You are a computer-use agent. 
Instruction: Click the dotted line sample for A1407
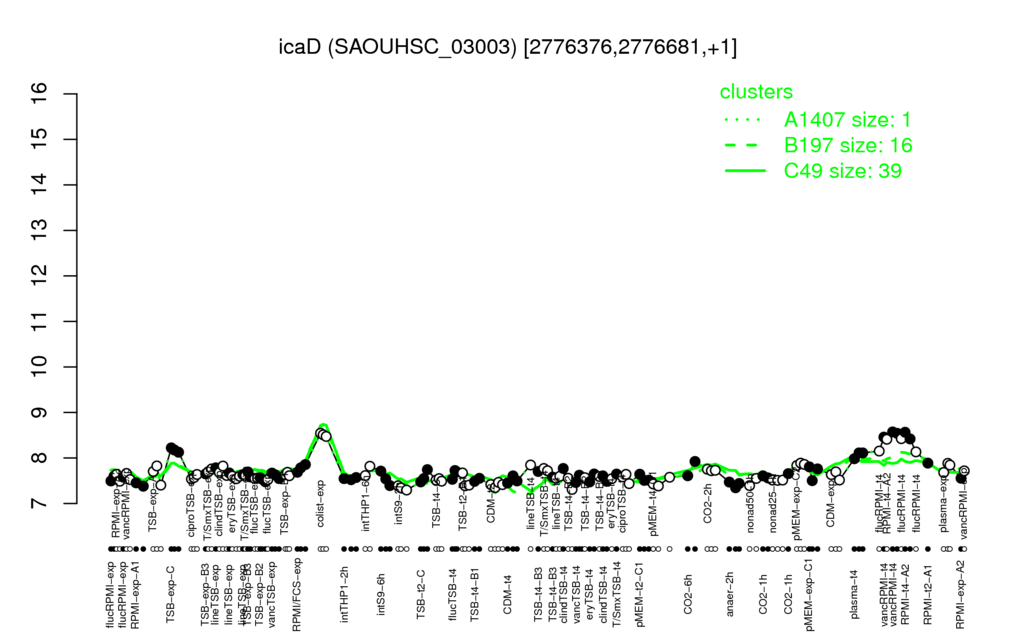[x=744, y=120]
